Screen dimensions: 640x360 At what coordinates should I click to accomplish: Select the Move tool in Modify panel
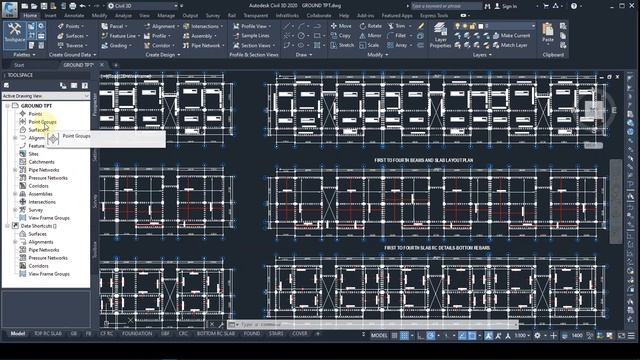(341, 26)
